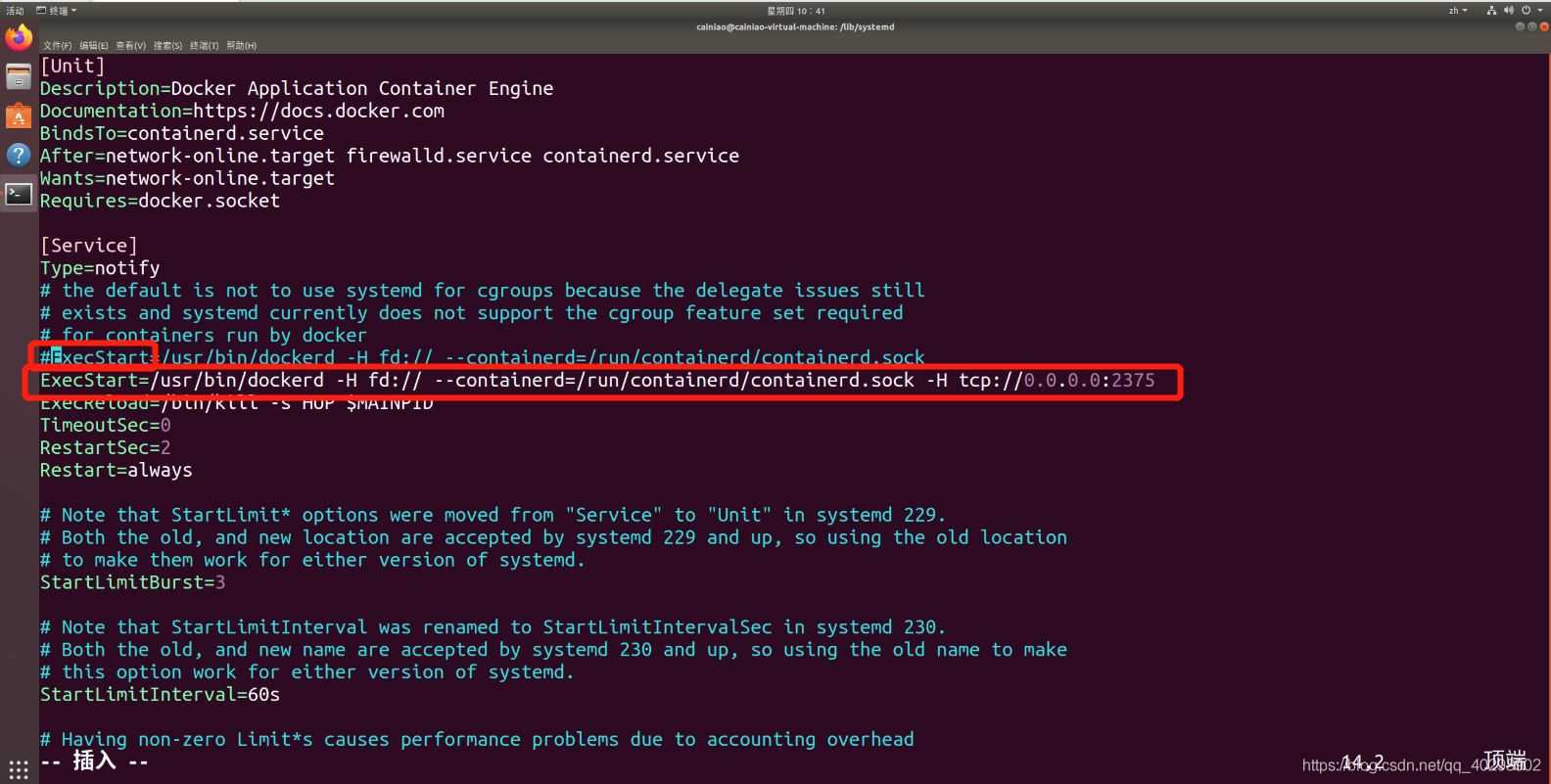Click the 活动 Activities button

tap(15, 11)
